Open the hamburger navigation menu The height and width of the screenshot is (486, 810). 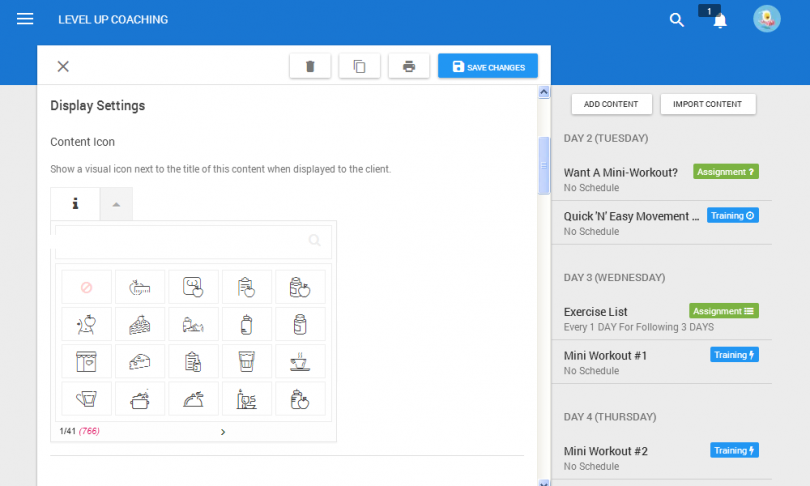(x=25, y=19)
